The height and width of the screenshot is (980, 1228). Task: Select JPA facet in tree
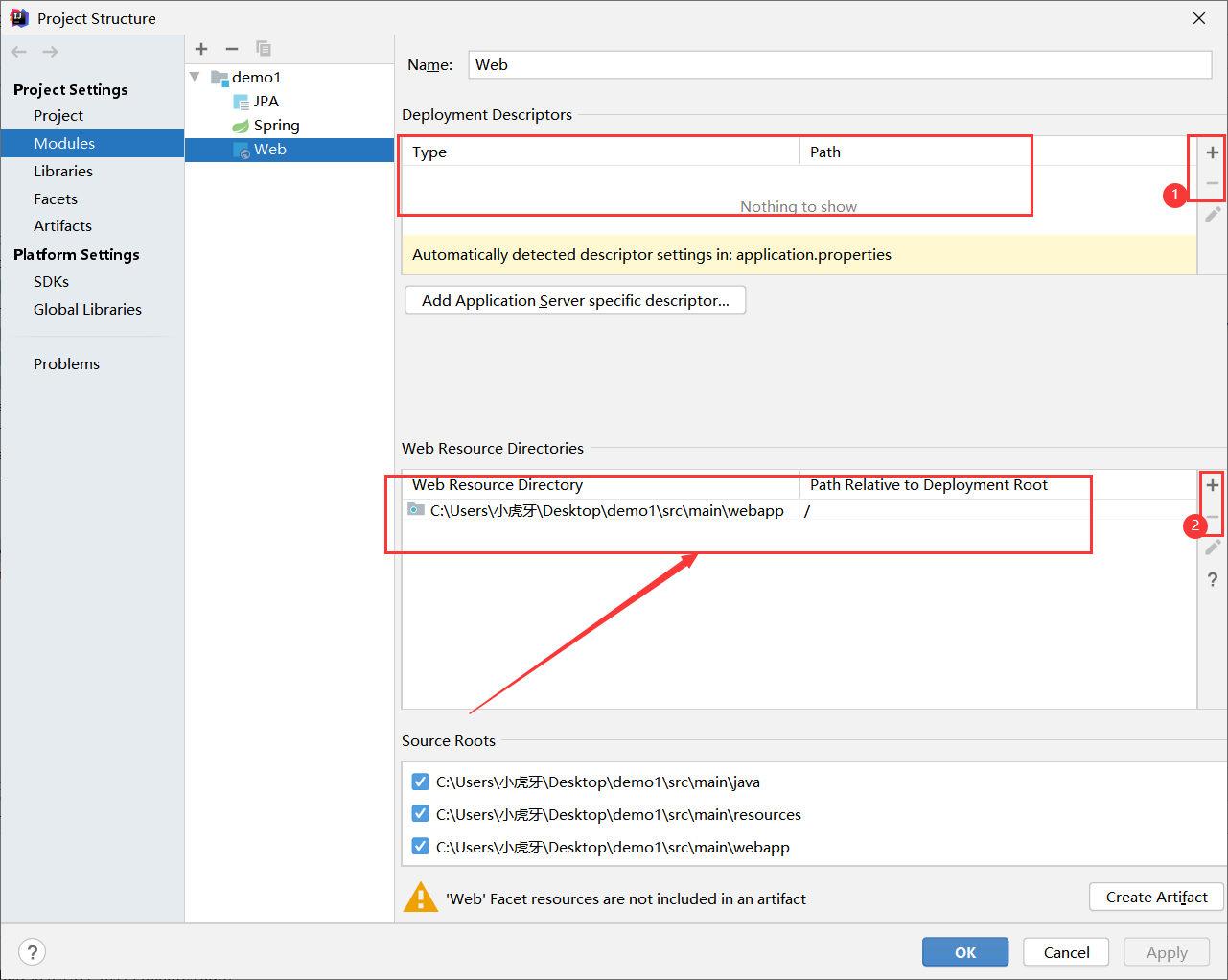(x=266, y=102)
